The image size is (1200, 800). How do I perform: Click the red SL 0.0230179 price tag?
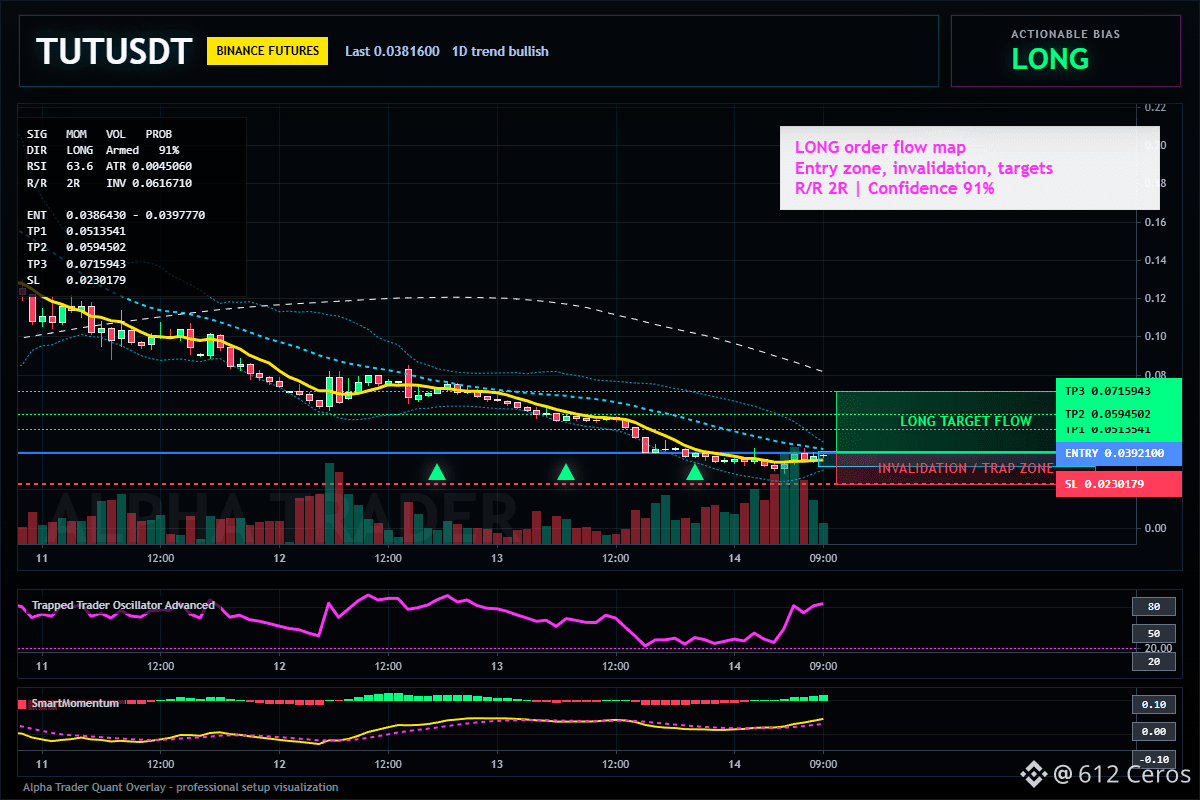1118,484
